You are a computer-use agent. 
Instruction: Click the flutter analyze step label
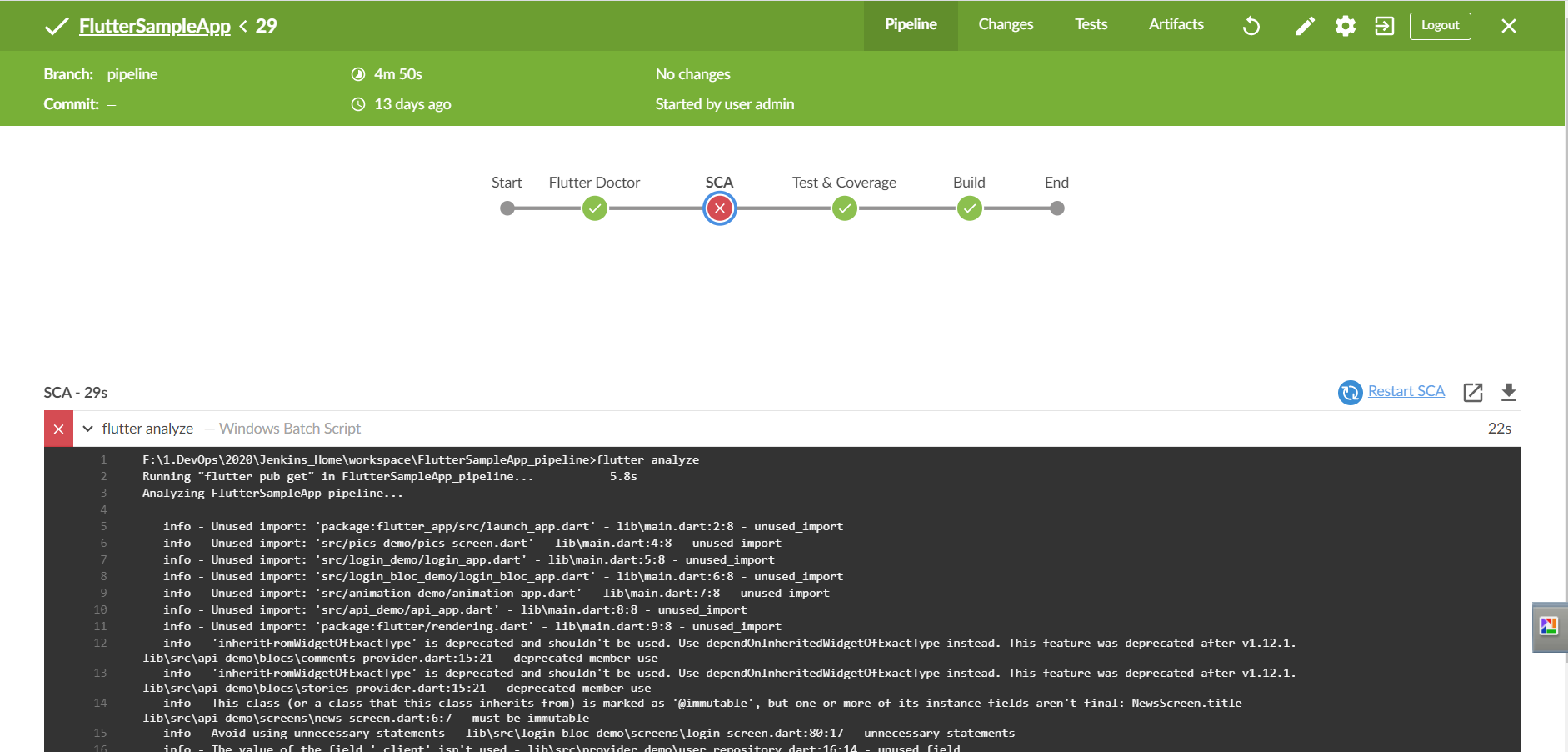pos(147,429)
